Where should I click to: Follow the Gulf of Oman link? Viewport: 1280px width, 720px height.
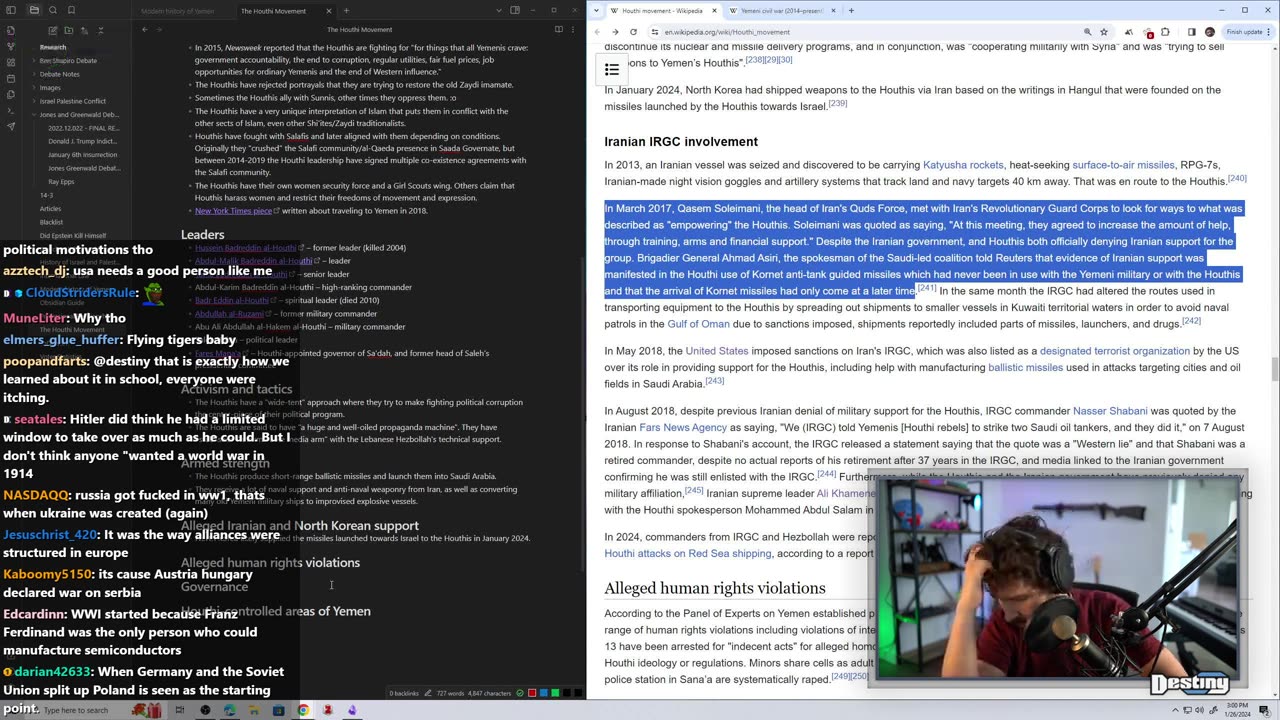(698, 324)
